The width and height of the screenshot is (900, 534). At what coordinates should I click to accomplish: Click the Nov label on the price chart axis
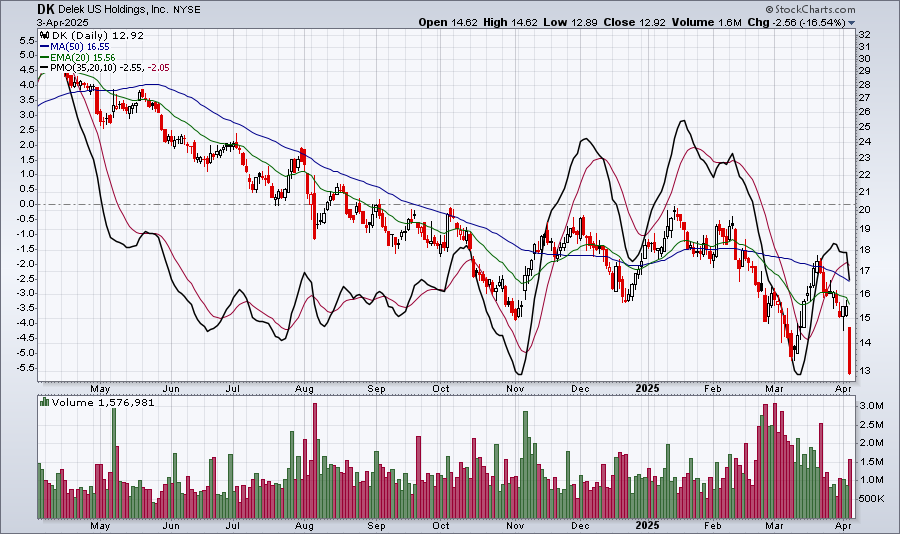click(516, 385)
